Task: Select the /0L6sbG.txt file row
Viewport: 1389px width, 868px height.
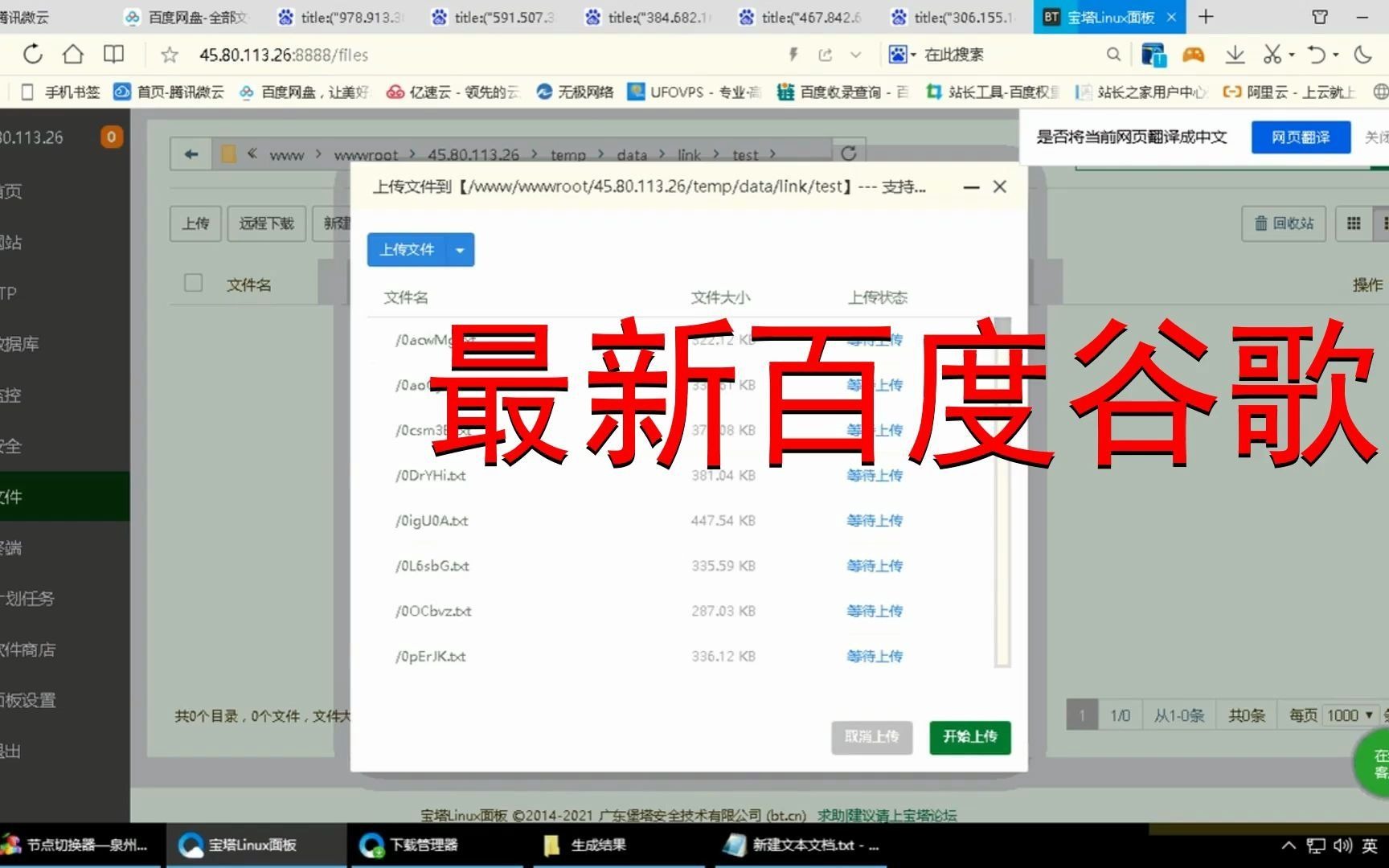Action: coord(681,566)
